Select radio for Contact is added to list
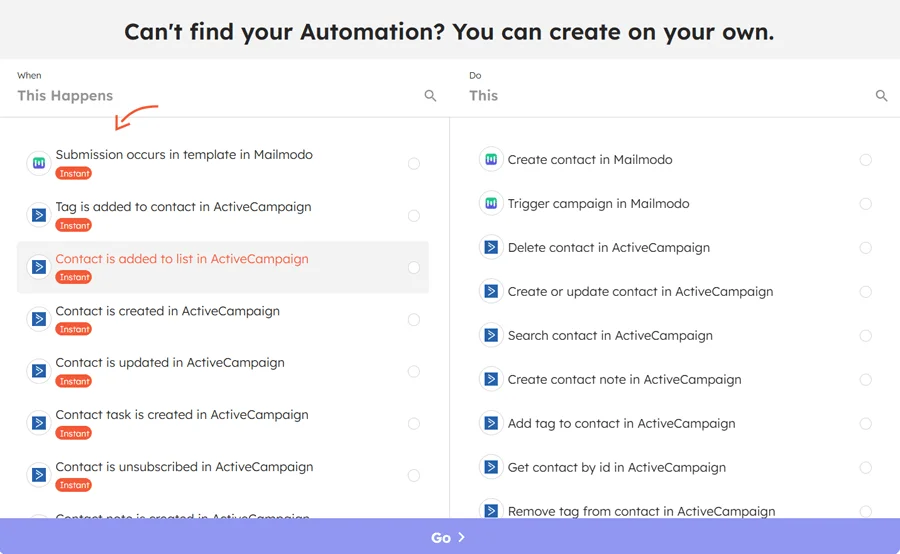The image size is (900, 554). click(414, 268)
